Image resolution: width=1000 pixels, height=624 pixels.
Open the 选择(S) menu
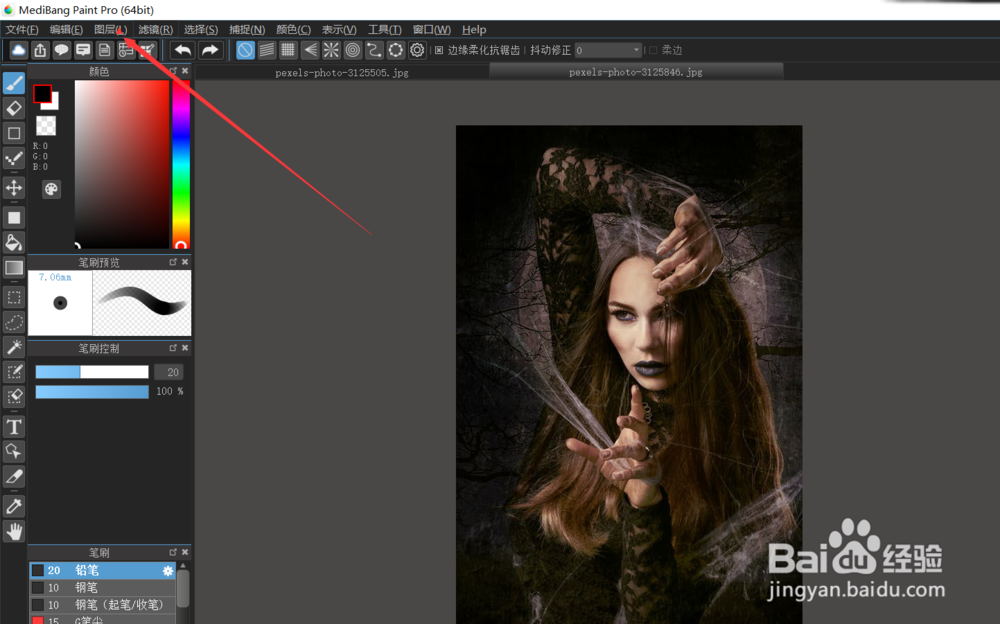click(x=201, y=29)
